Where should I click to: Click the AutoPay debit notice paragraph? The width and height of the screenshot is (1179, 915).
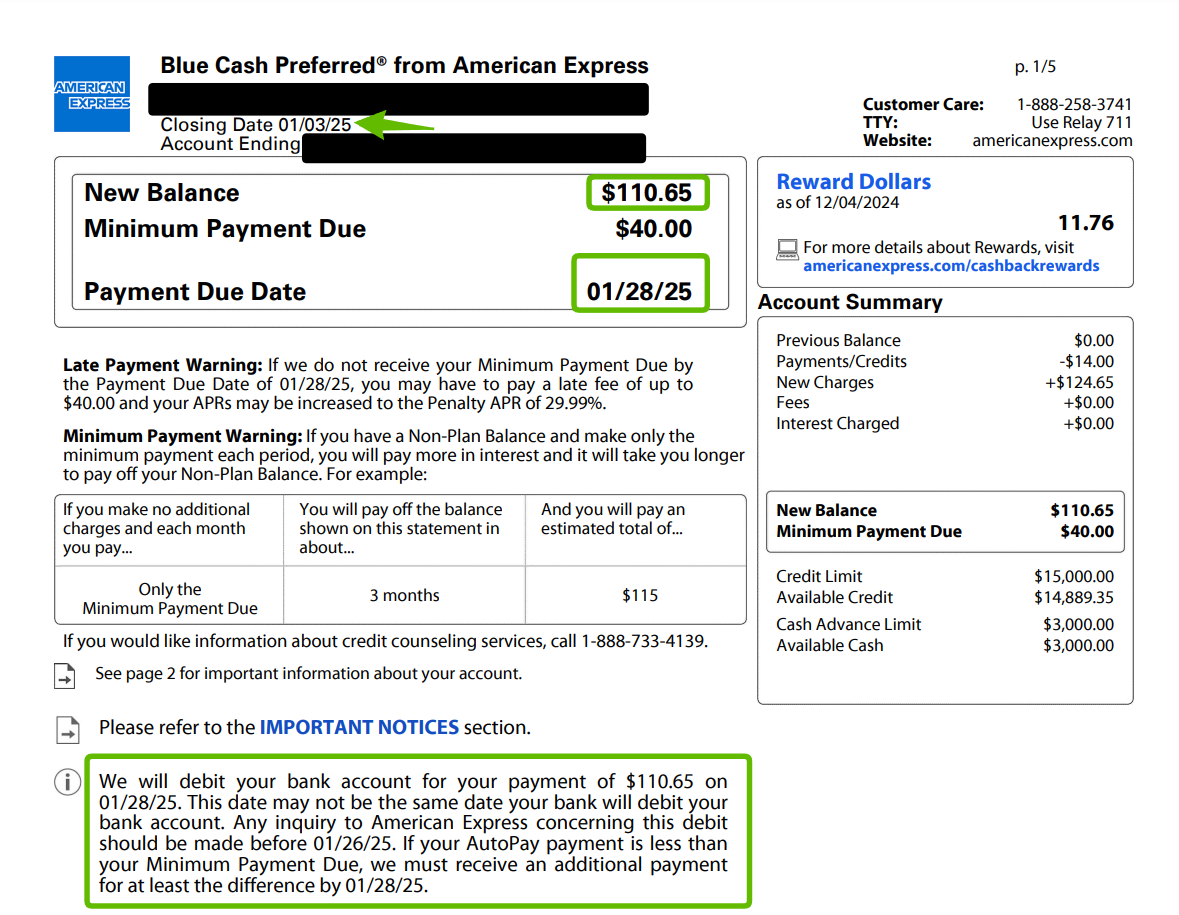(x=414, y=833)
